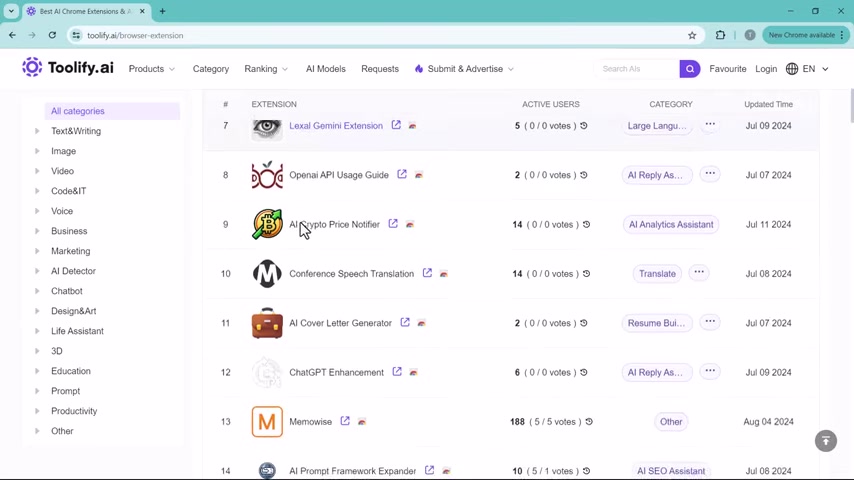Viewport: 854px width, 480px height.
Task: View user history icon for Memowise row
Action: click(x=589, y=422)
